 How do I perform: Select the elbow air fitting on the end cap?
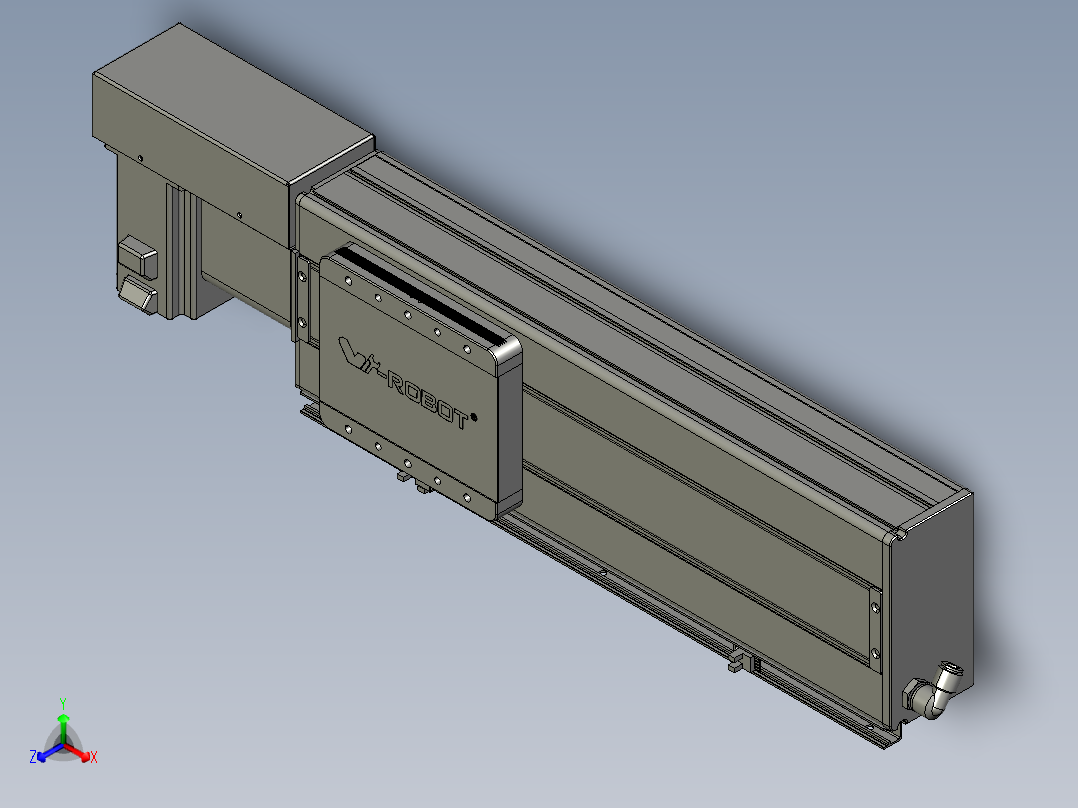[x=932, y=690]
